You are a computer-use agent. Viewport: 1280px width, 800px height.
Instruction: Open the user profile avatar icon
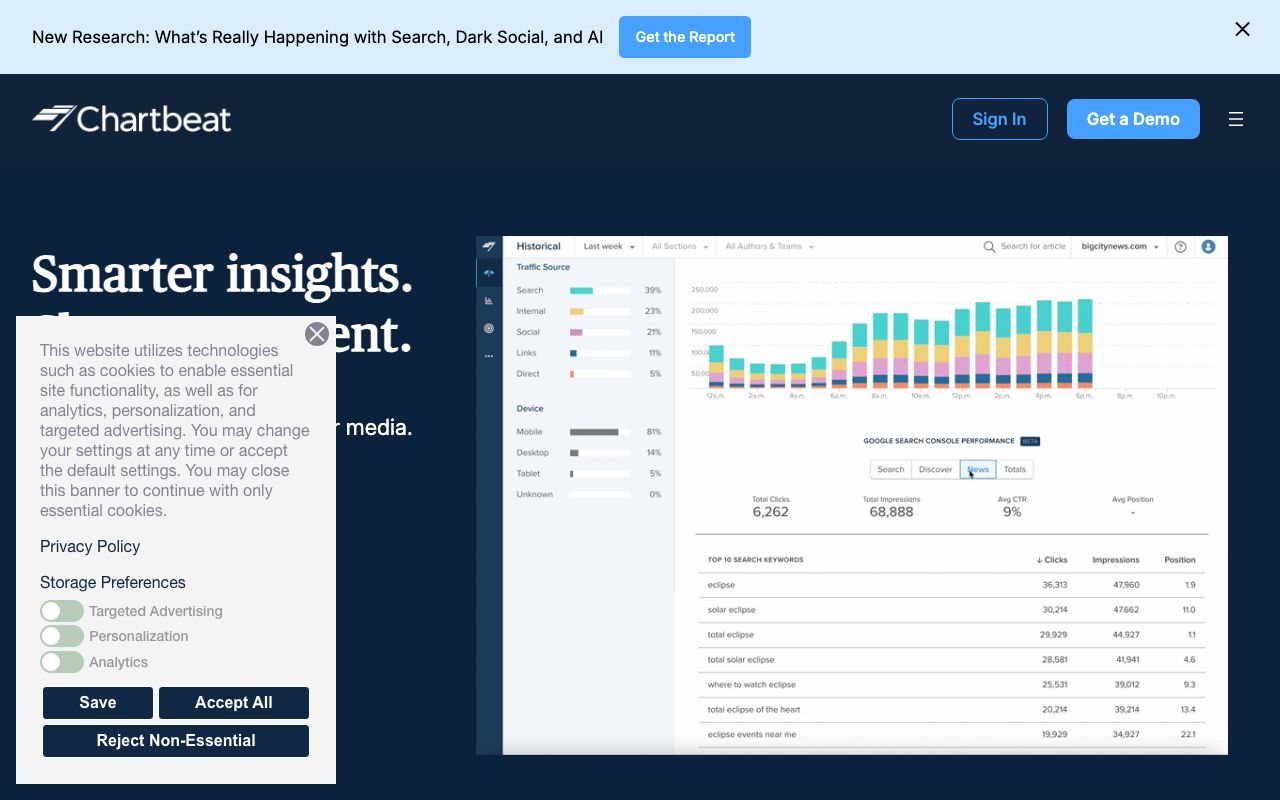point(1208,246)
